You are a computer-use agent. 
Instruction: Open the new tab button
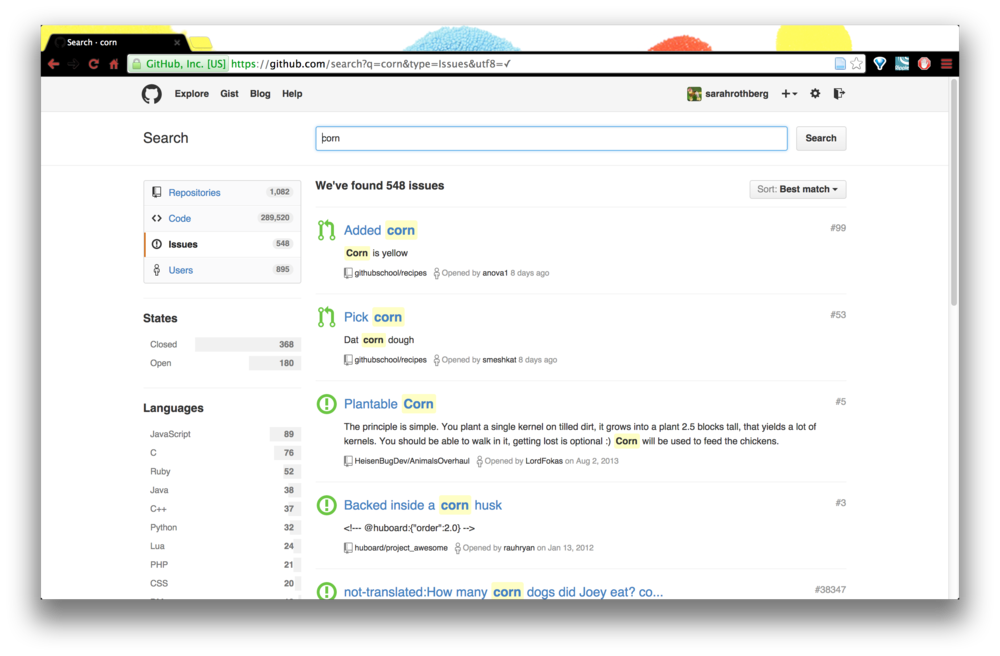[201, 43]
